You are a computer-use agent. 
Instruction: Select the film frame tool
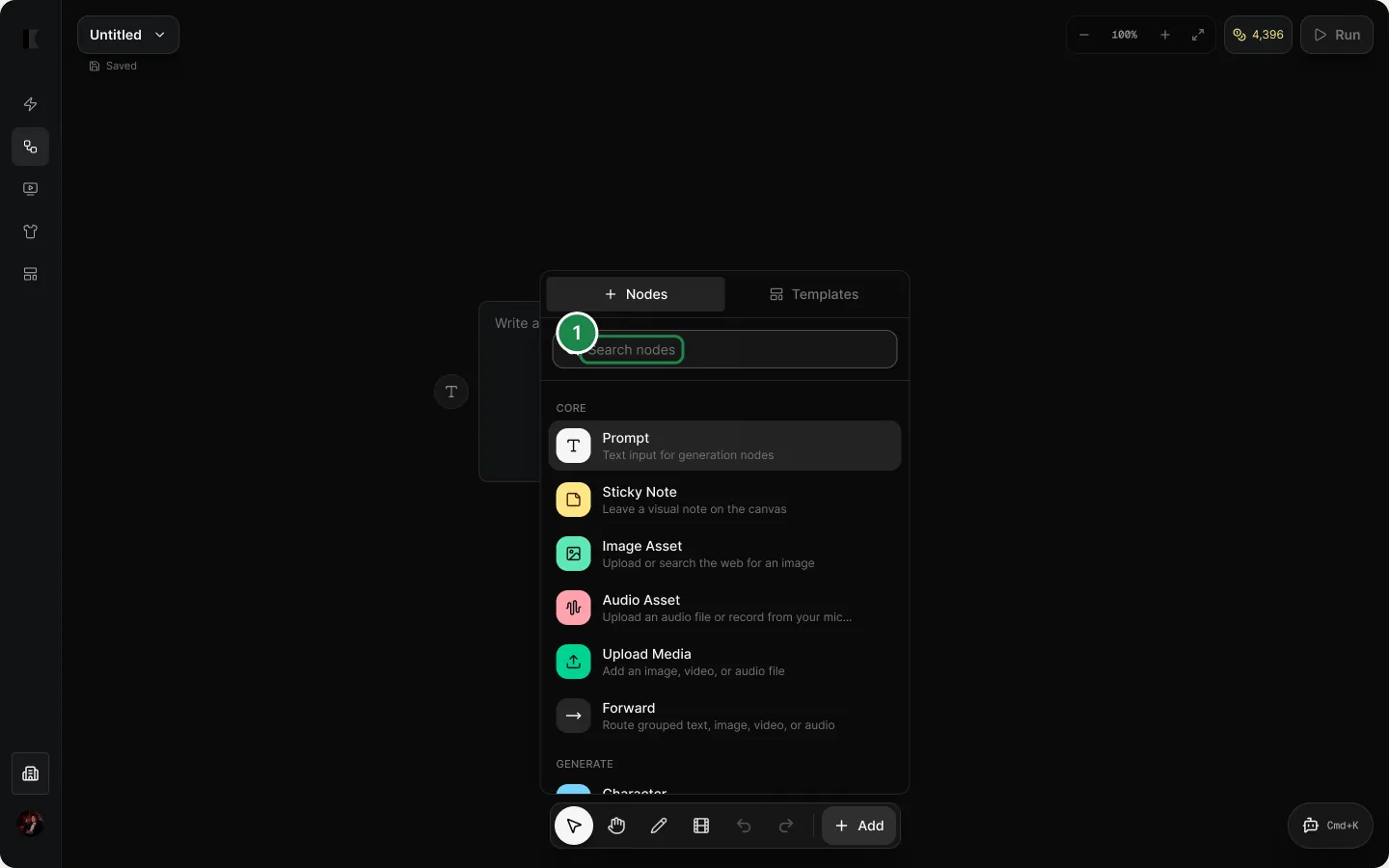pyautogui.click(x=701, y=826)
